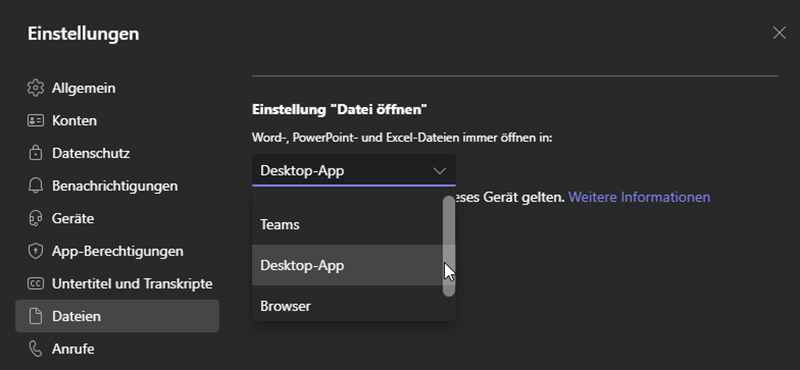The image size is (800, 370).
Task: Click the Anrufe phone icon
Action: (x=35, y=349)
